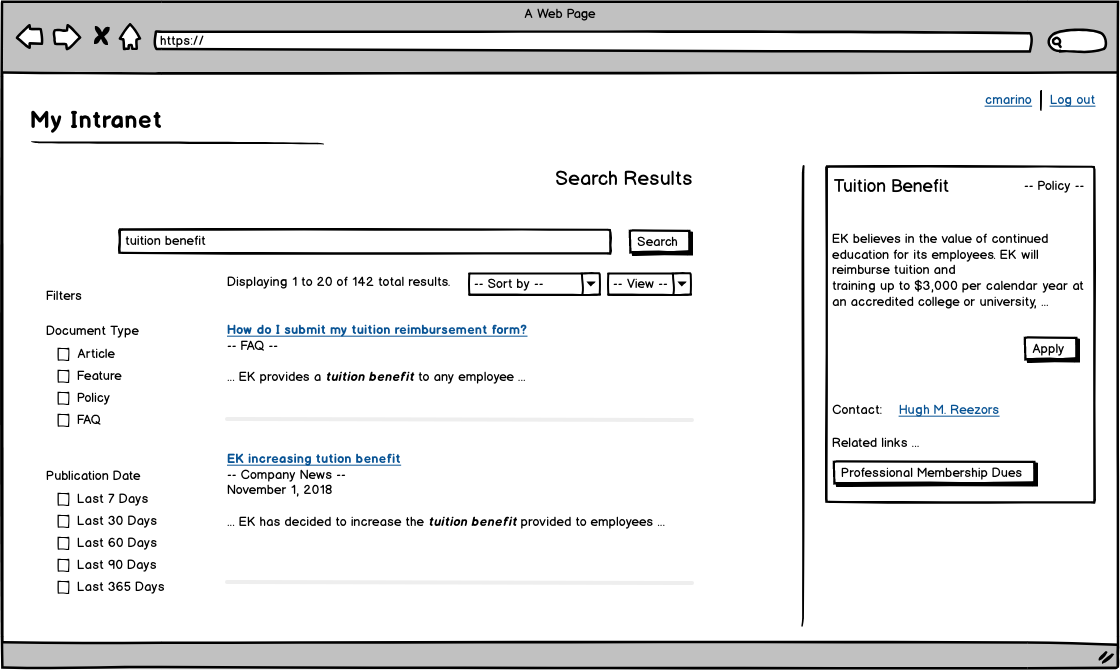The image size is (1120, 670).
Task: Click the Log out link
Action: pyautogui.click(x=1071, y=100)
